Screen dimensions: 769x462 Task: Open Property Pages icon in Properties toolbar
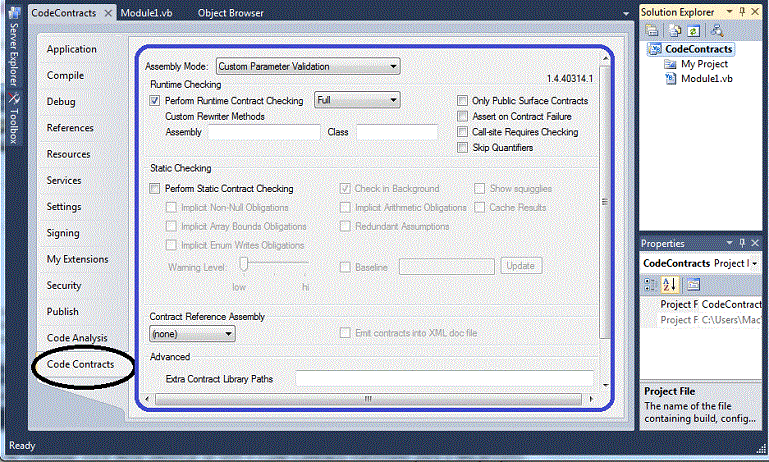(693, 284)
